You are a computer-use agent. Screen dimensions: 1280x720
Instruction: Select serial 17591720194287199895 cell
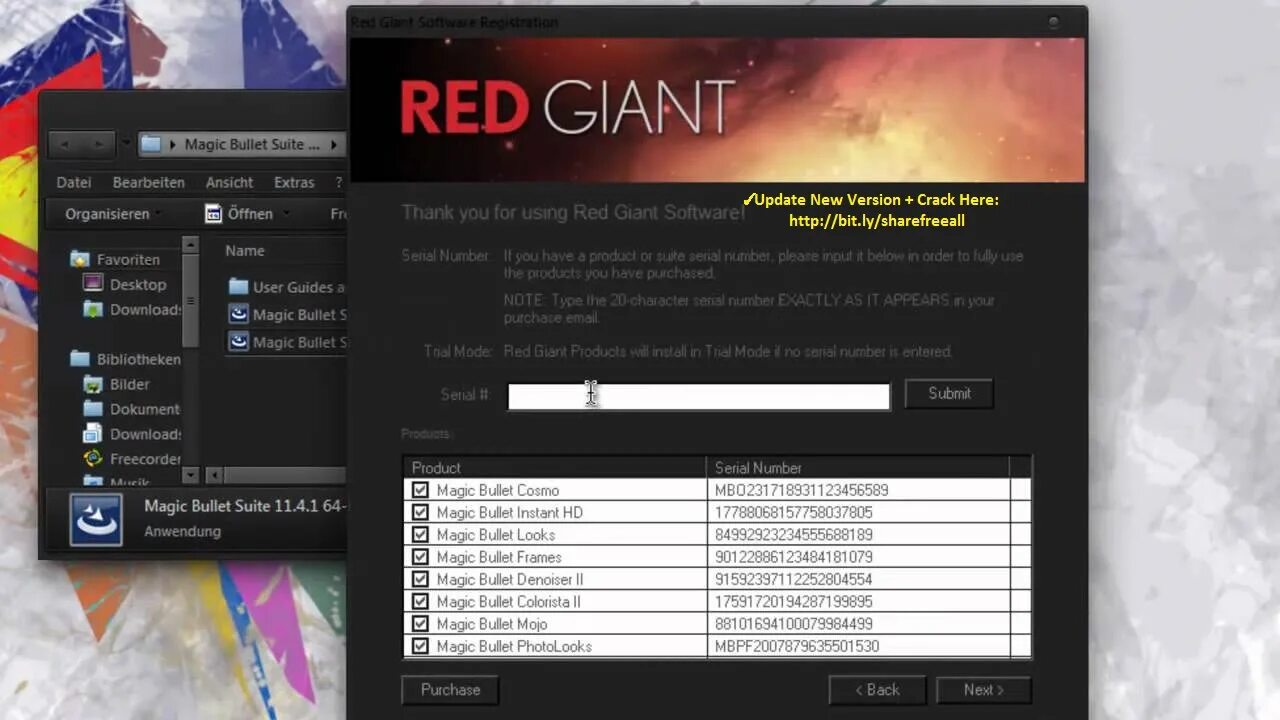[858, 601]
